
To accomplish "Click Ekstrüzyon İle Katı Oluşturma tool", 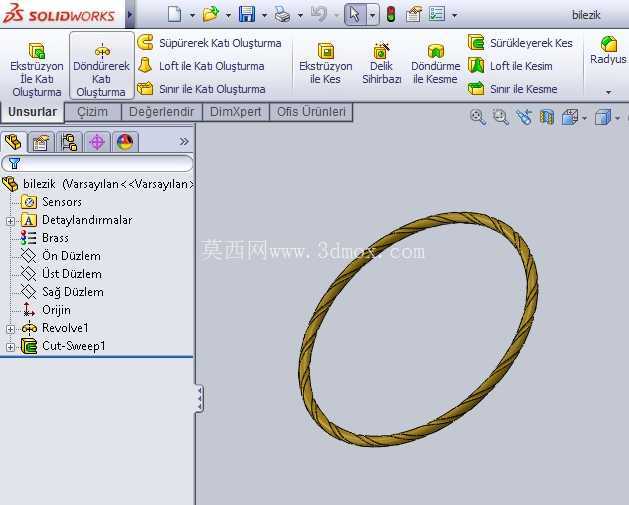I will coord(37,69).
